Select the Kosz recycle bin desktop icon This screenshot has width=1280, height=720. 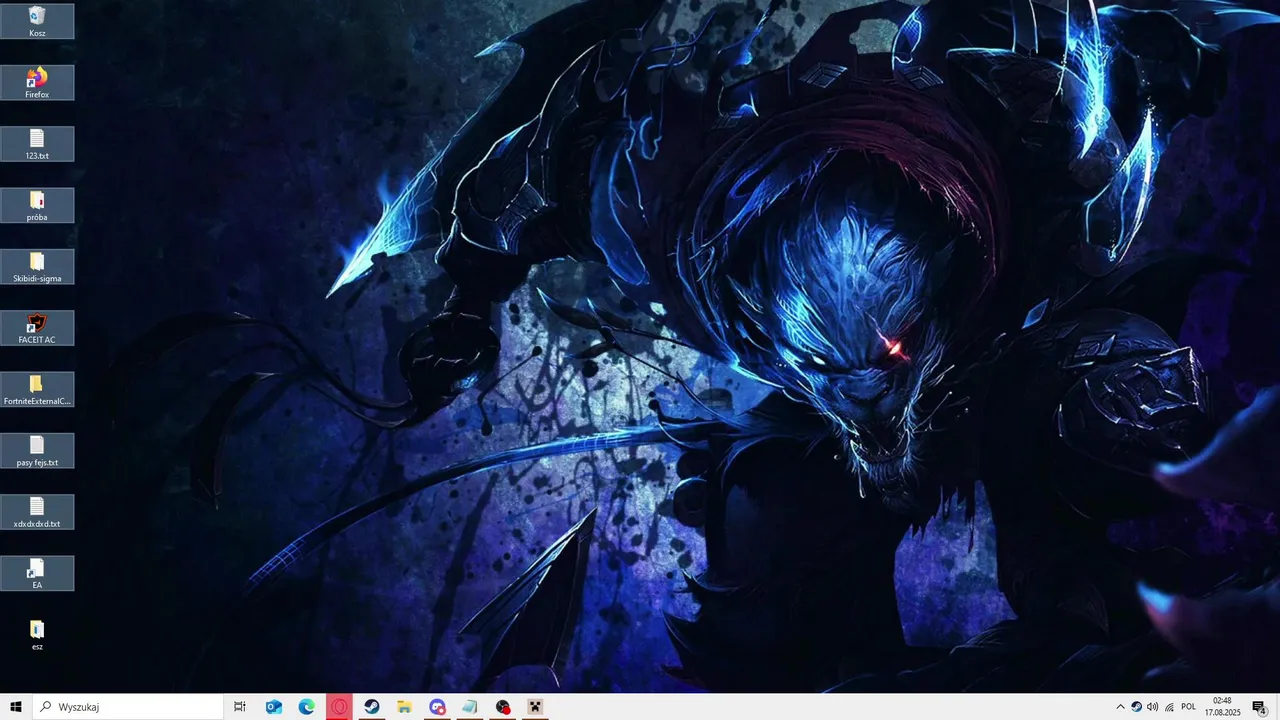[37, 21]
